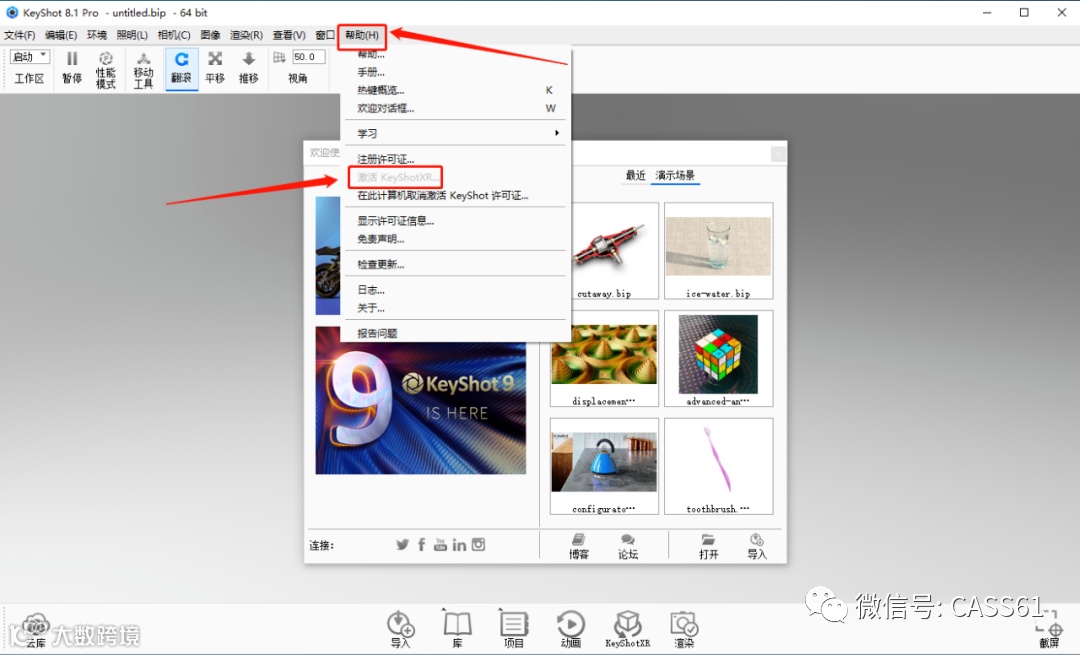Viewport: 1080px width, 655px height.
Task: Open the 编辑(E) menu
Action: tap(61, 35)
